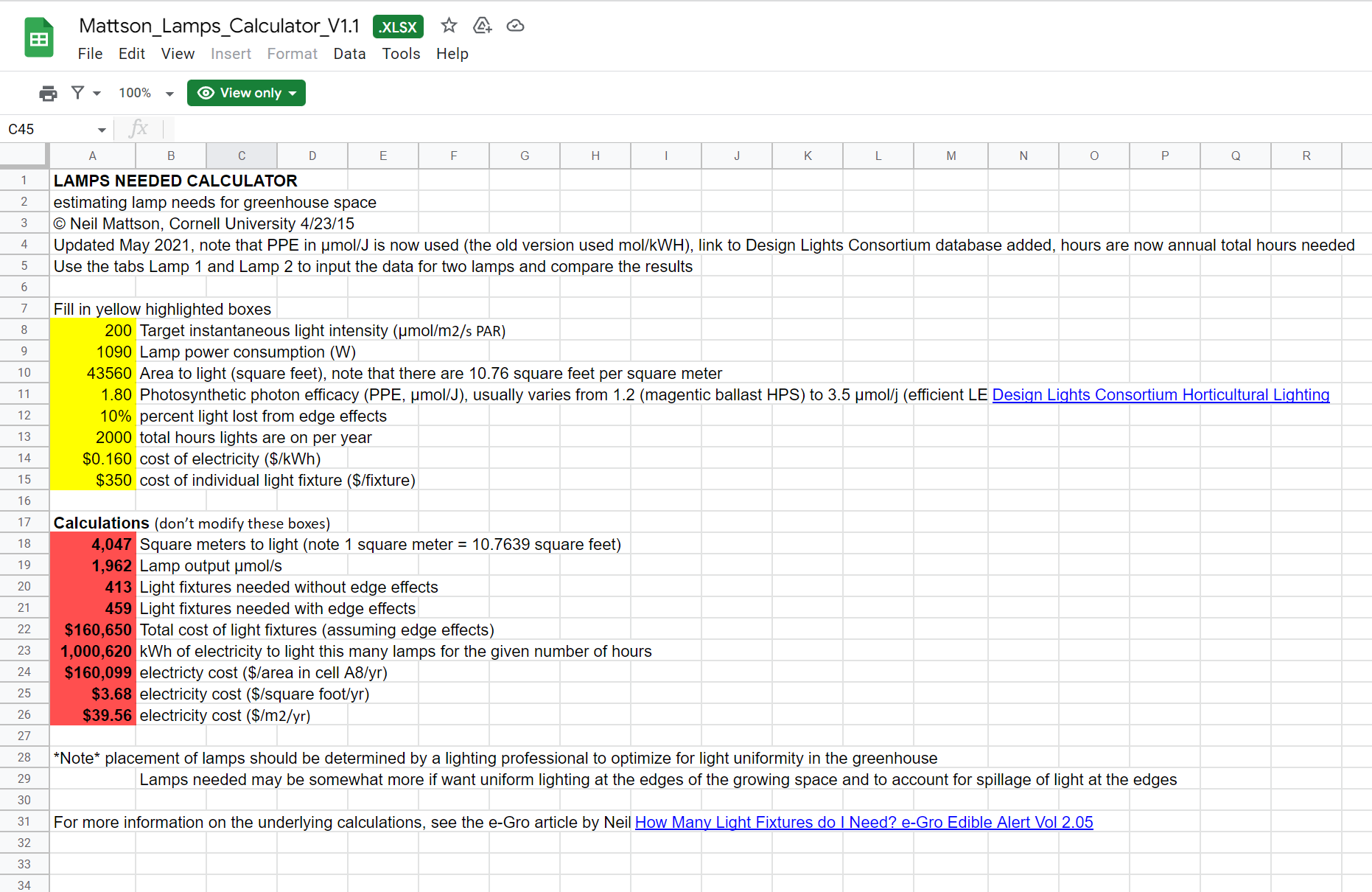Select the red cell showing $160,650

[x=93, y=630]
